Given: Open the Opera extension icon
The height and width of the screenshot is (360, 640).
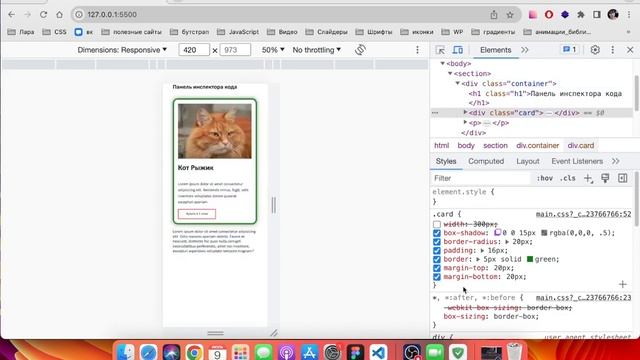Looking at the screenshot, I should coord(549,15).
